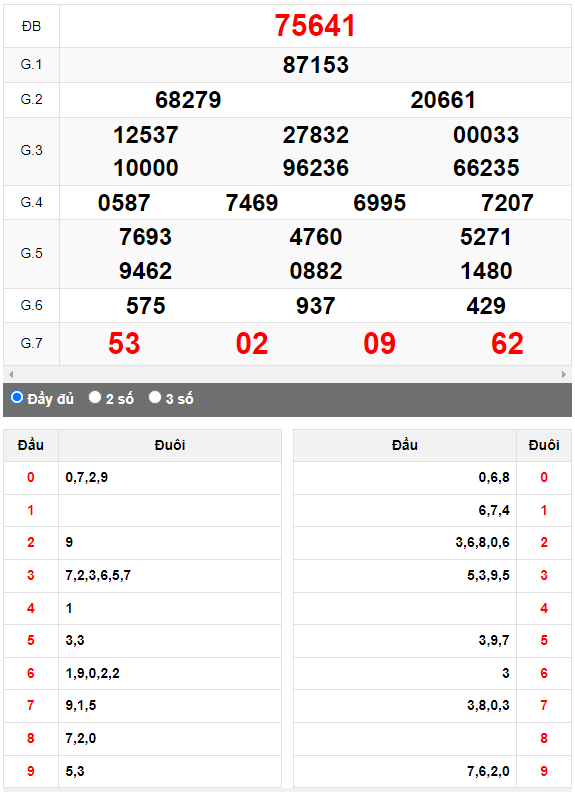Image resolution: width=575 pixels, height=792 pixels.
Task: Click the special prize number 75641
Action: (x=315, y=25)
